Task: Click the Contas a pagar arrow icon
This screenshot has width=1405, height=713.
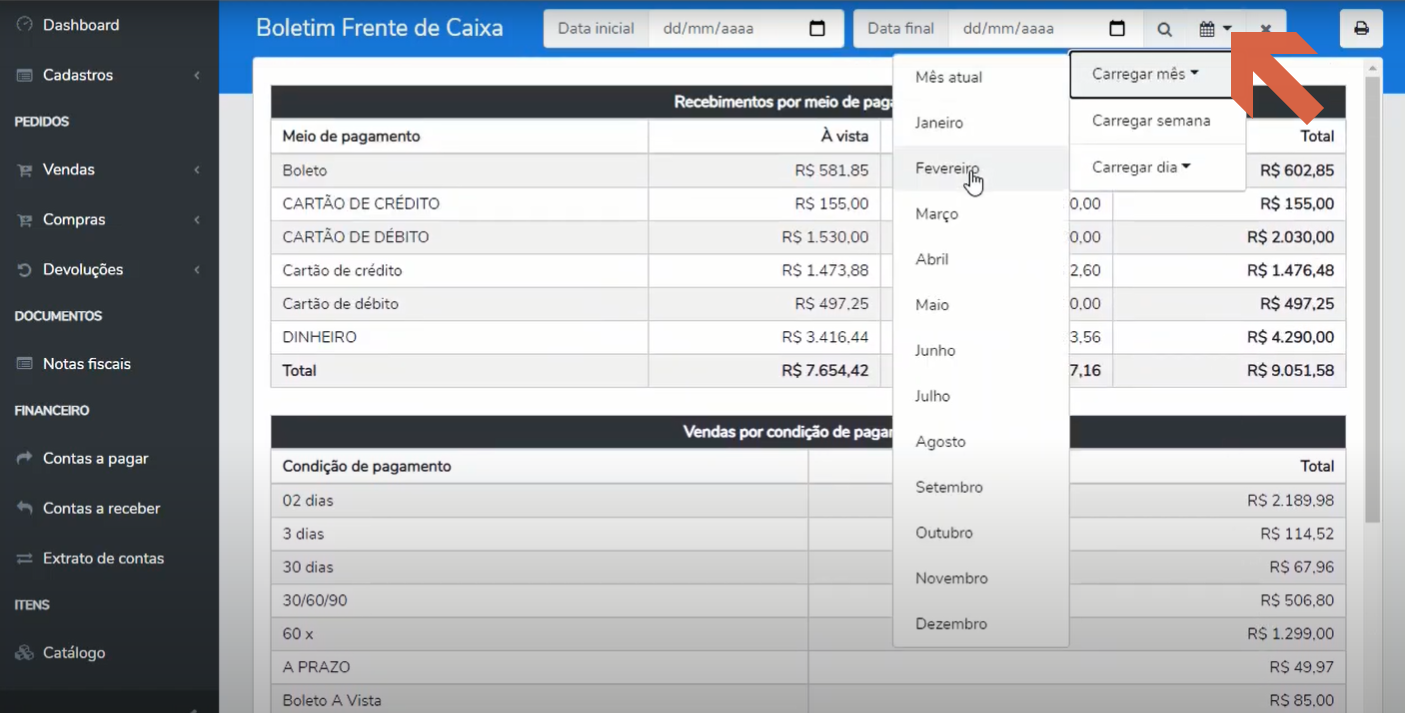Action: [25, 458]
